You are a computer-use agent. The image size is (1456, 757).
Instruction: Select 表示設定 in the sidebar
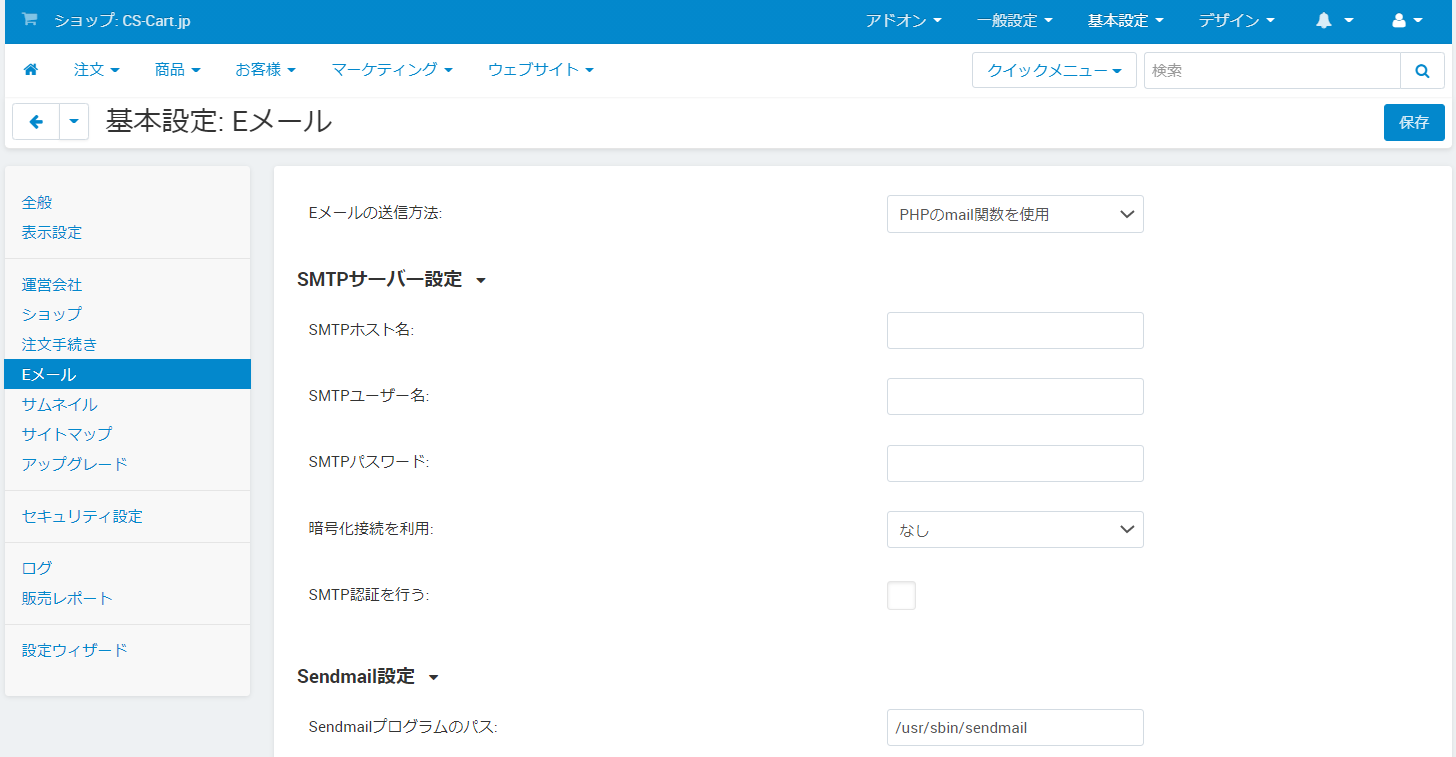tap(52, 232)
